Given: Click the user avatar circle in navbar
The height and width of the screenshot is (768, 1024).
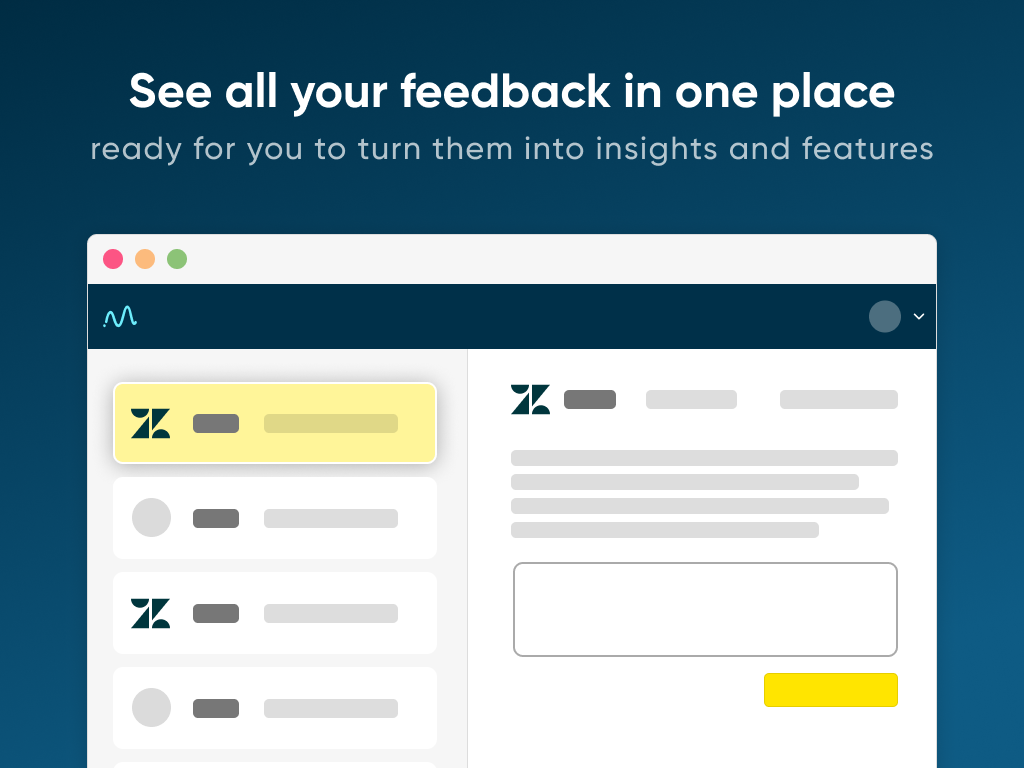Looking at the screenshot, I should (885, 317).
